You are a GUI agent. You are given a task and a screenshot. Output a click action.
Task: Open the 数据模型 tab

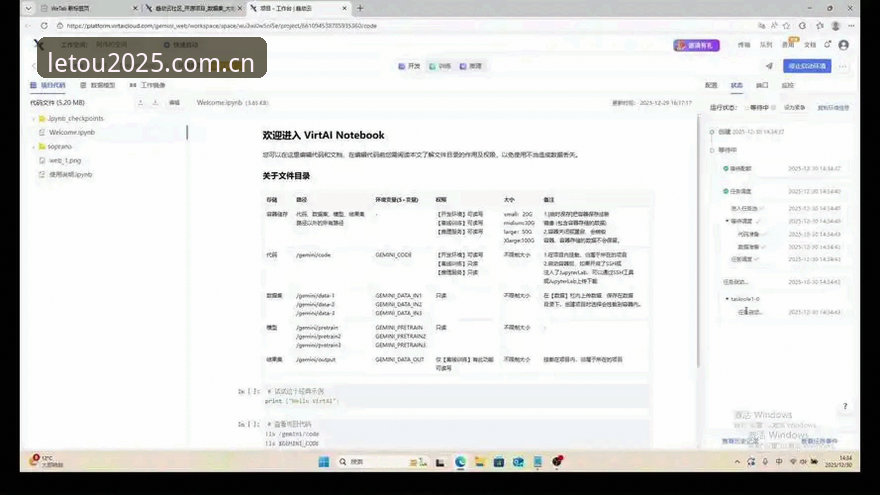tap(98, 85)
